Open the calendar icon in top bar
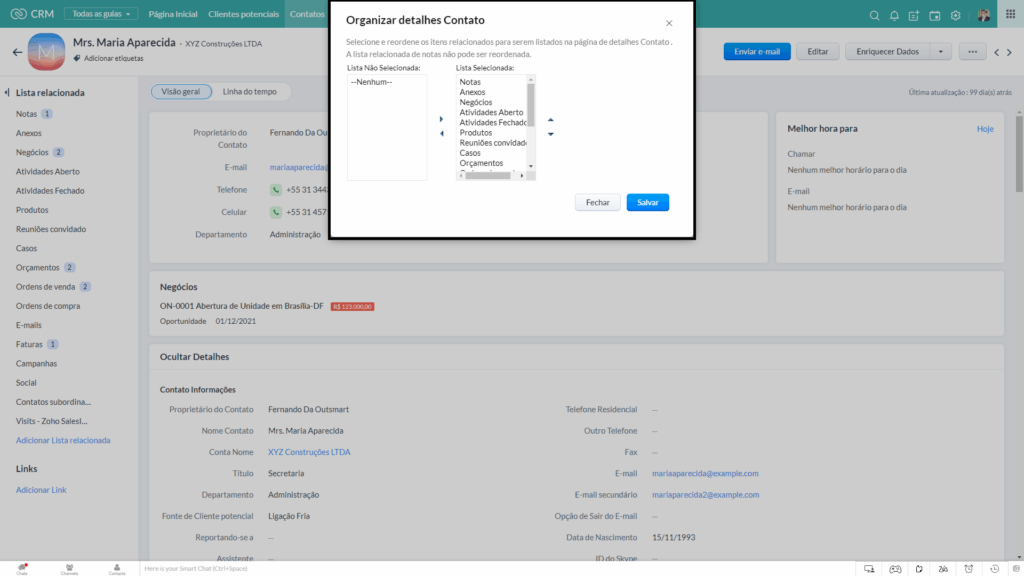The width and height of the screenshot is (1024, 576). [935, 15]
